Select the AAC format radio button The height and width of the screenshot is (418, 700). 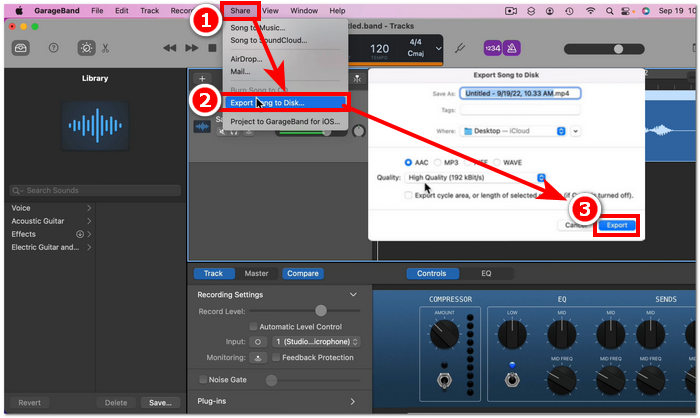click(408, 163)
